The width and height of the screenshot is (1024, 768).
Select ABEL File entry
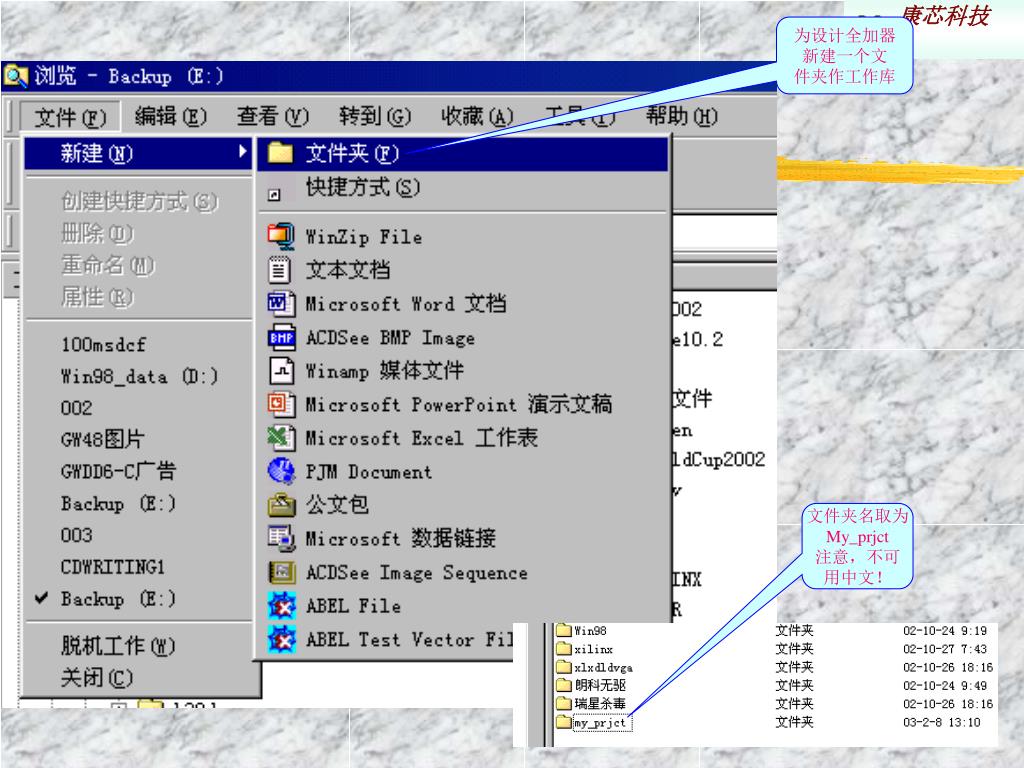[462, 605]
